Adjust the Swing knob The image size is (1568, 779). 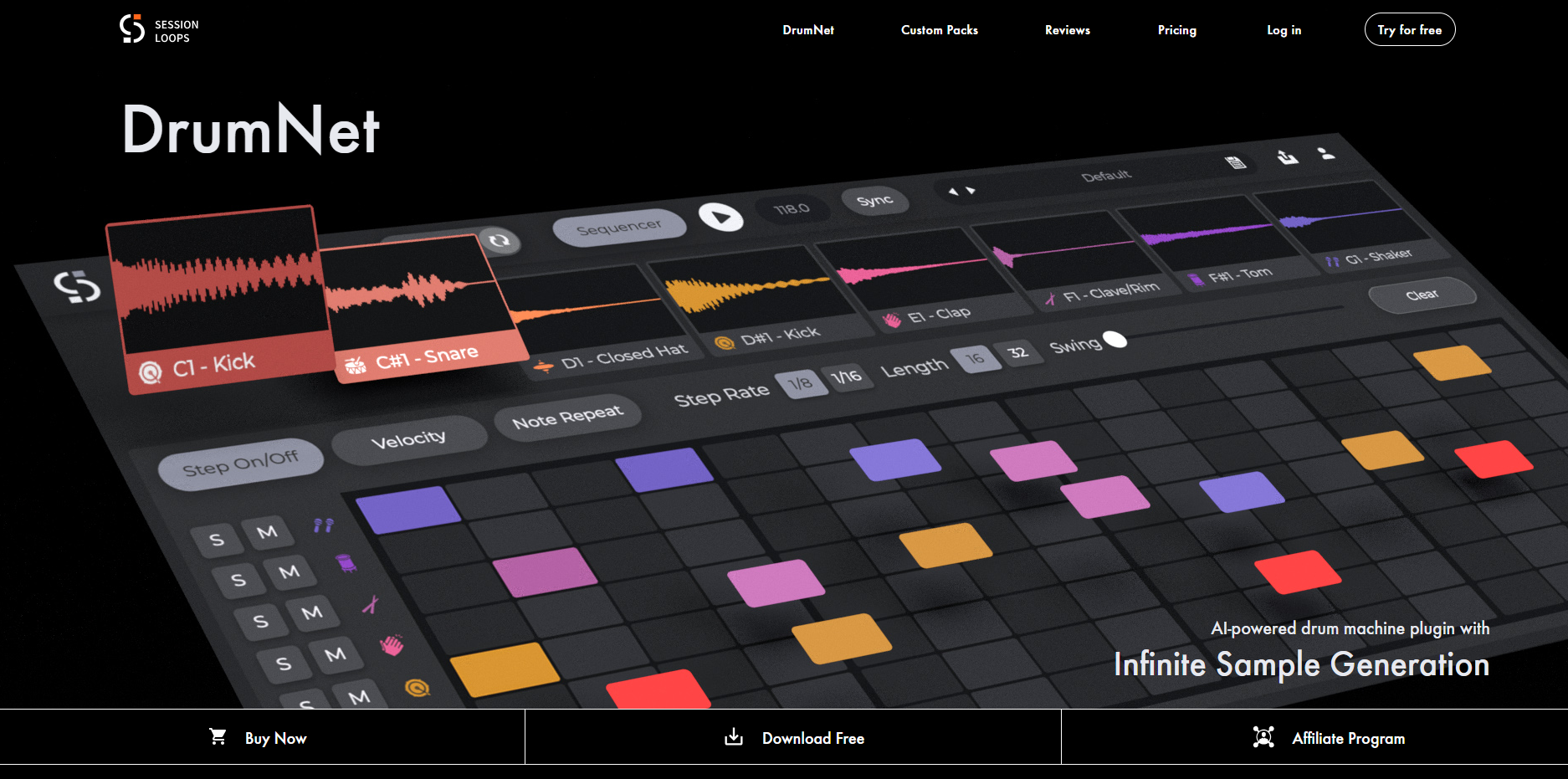[1115, 339]
